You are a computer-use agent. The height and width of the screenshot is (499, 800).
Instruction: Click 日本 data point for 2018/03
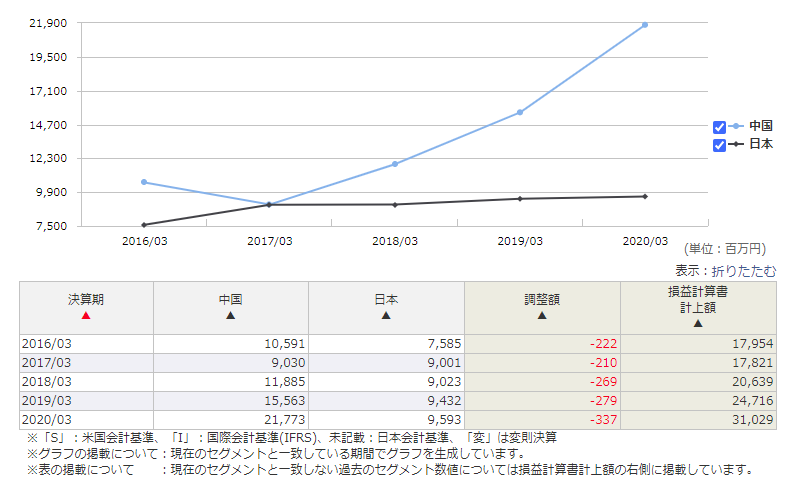click(x=395, y=205)
